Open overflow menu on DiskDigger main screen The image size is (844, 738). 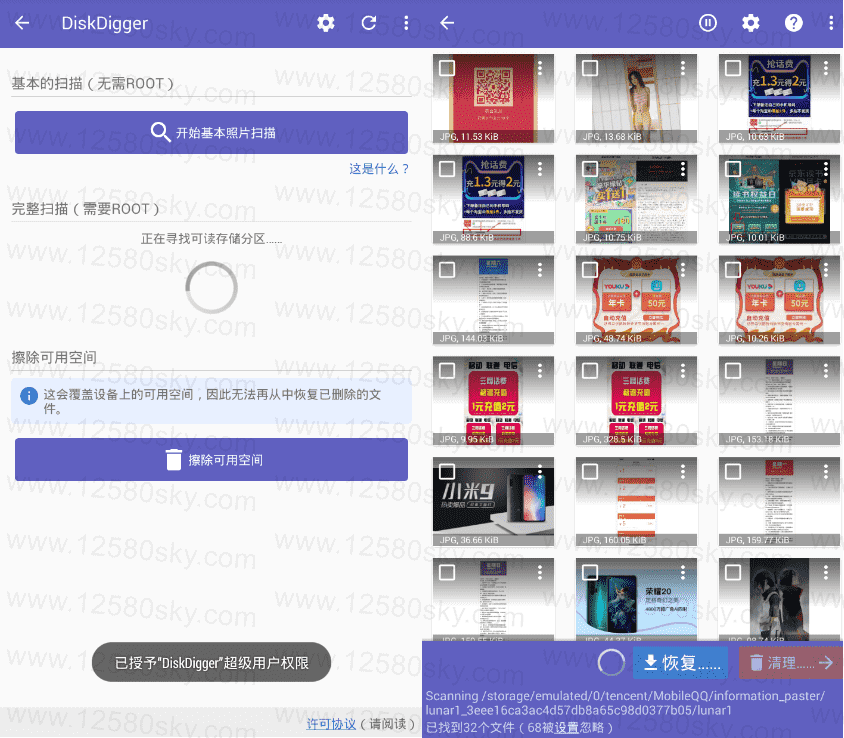[x=406, y=23]
